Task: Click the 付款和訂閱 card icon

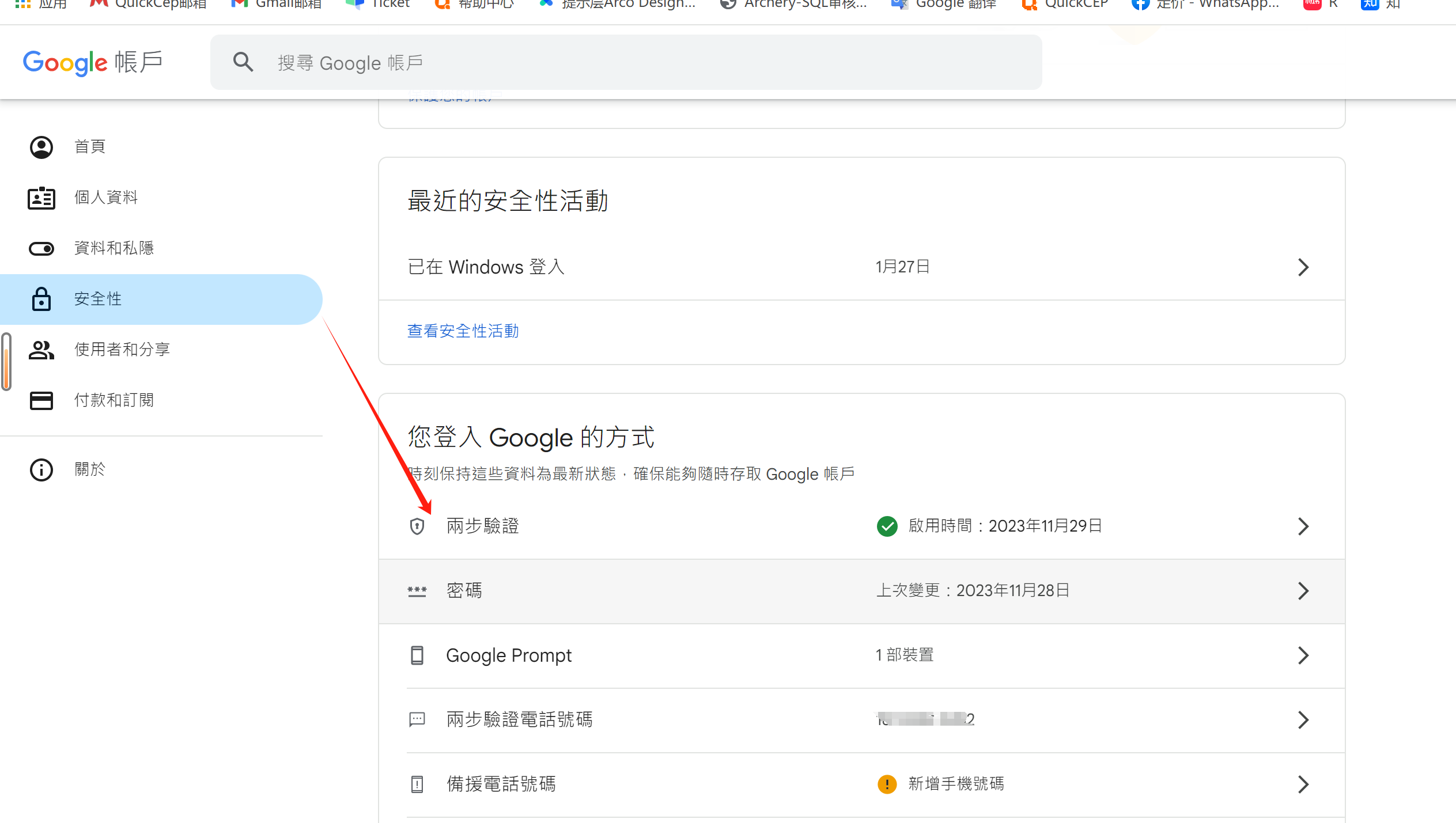Action: (41, 400)
